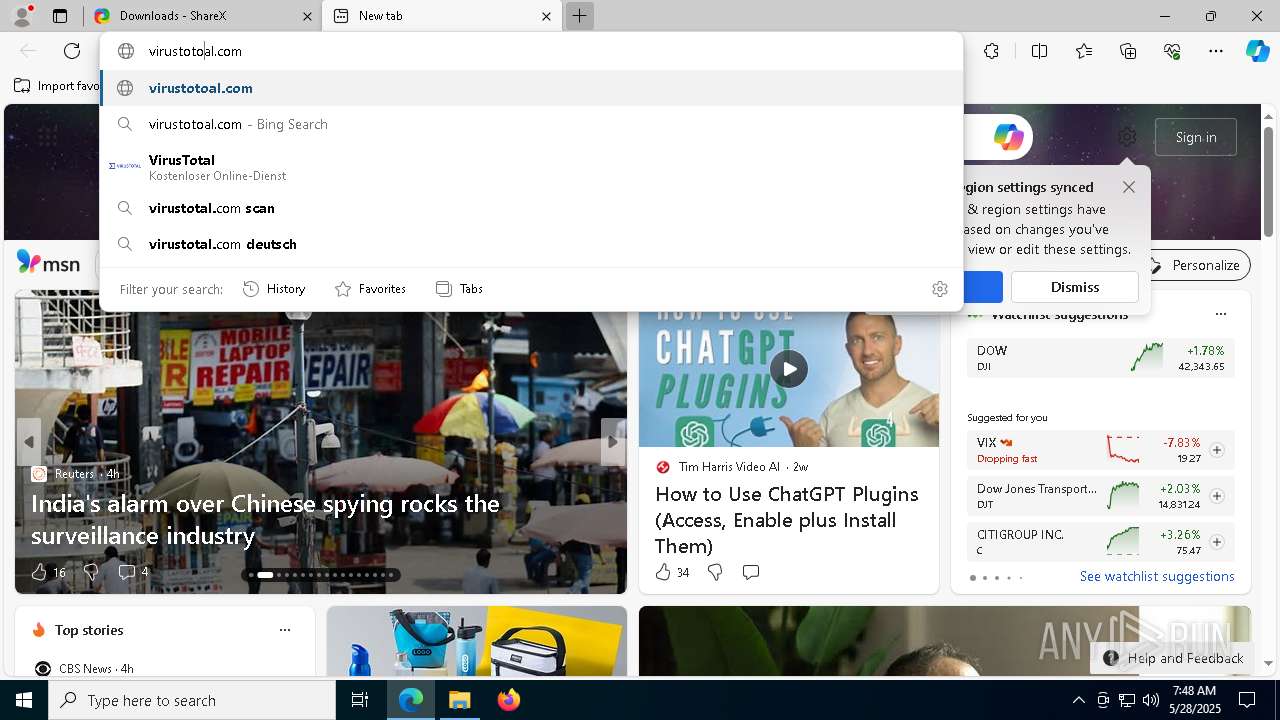Add Dow Jones Transport to the watchlist
Viewport: 1280px width, 720px height.
(x=1217, y=496)
